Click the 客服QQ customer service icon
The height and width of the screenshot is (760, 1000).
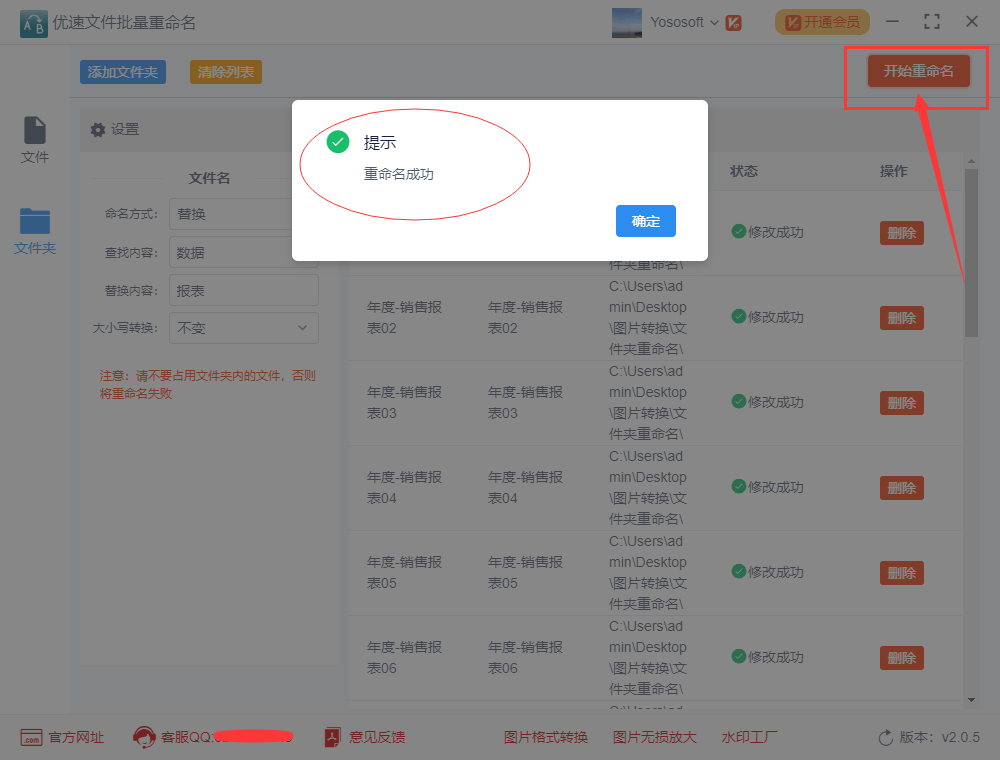(144, 738)
